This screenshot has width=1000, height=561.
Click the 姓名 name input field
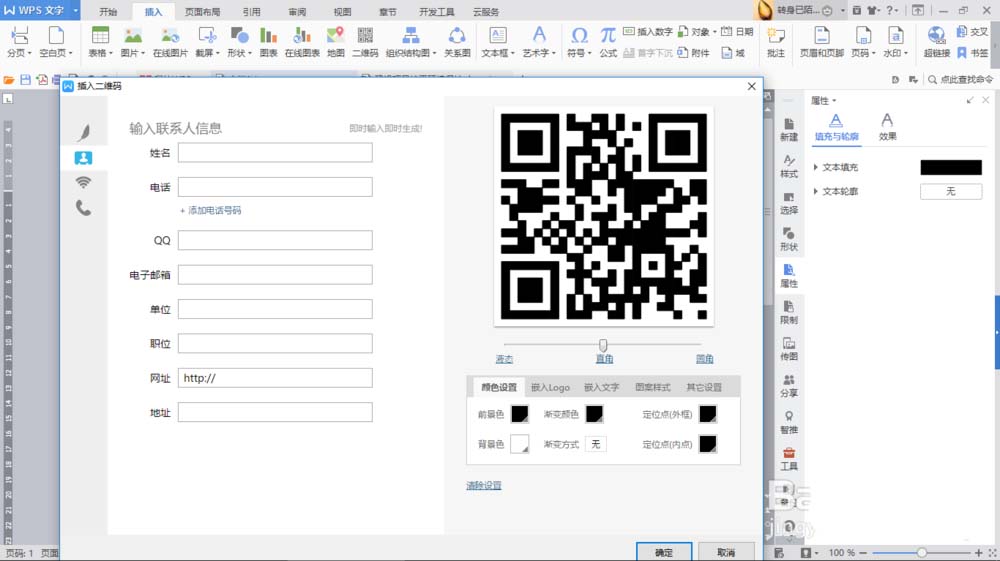point(275,152)
